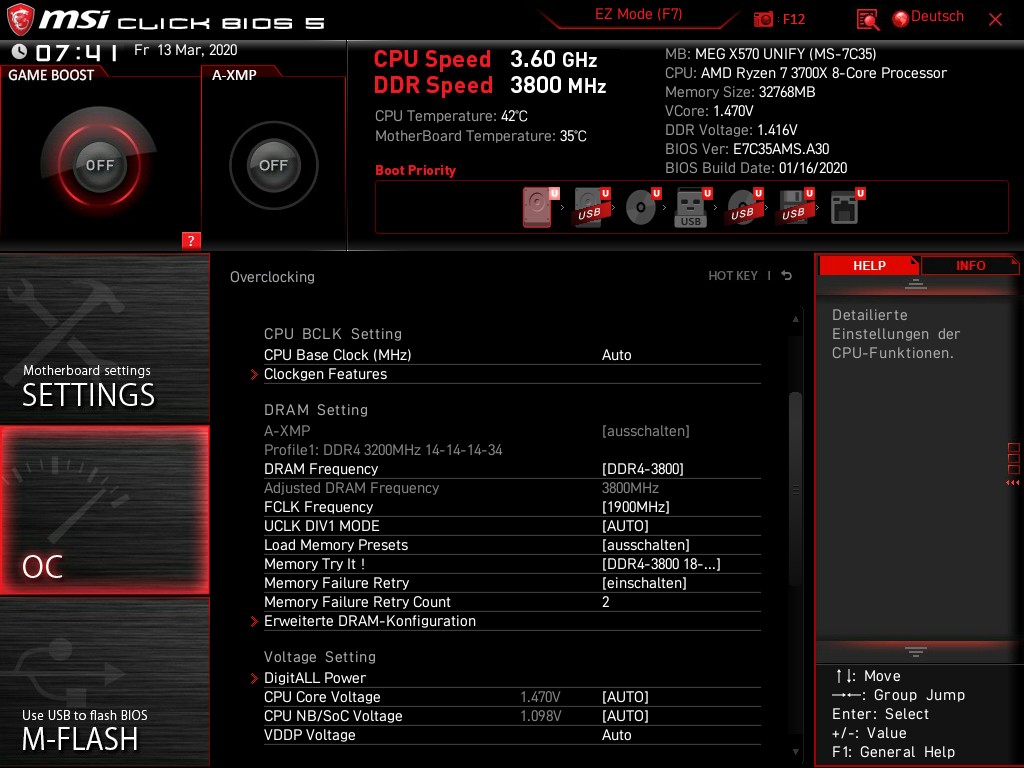Open the DRAM Frequency selection
Viewport: 1024px width, 768px height.
(650, 468)
